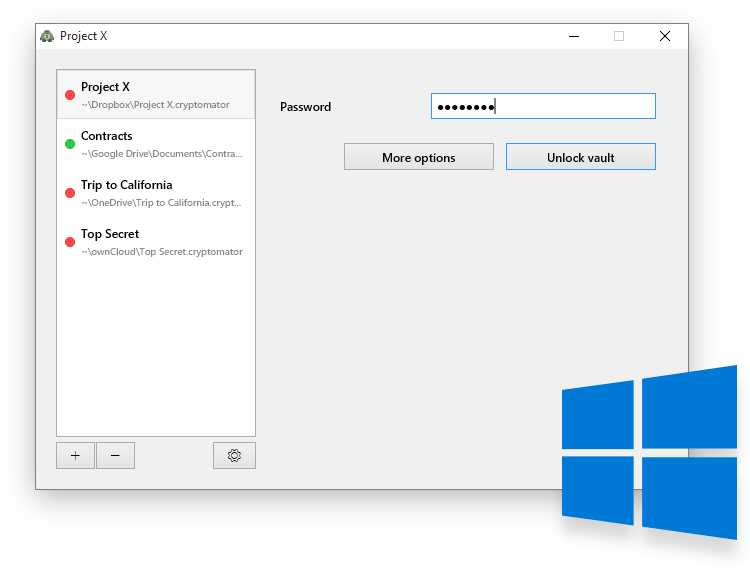Maximize the Project X window
The width and height of the screenshot is (750, 572).
(619, 36)
